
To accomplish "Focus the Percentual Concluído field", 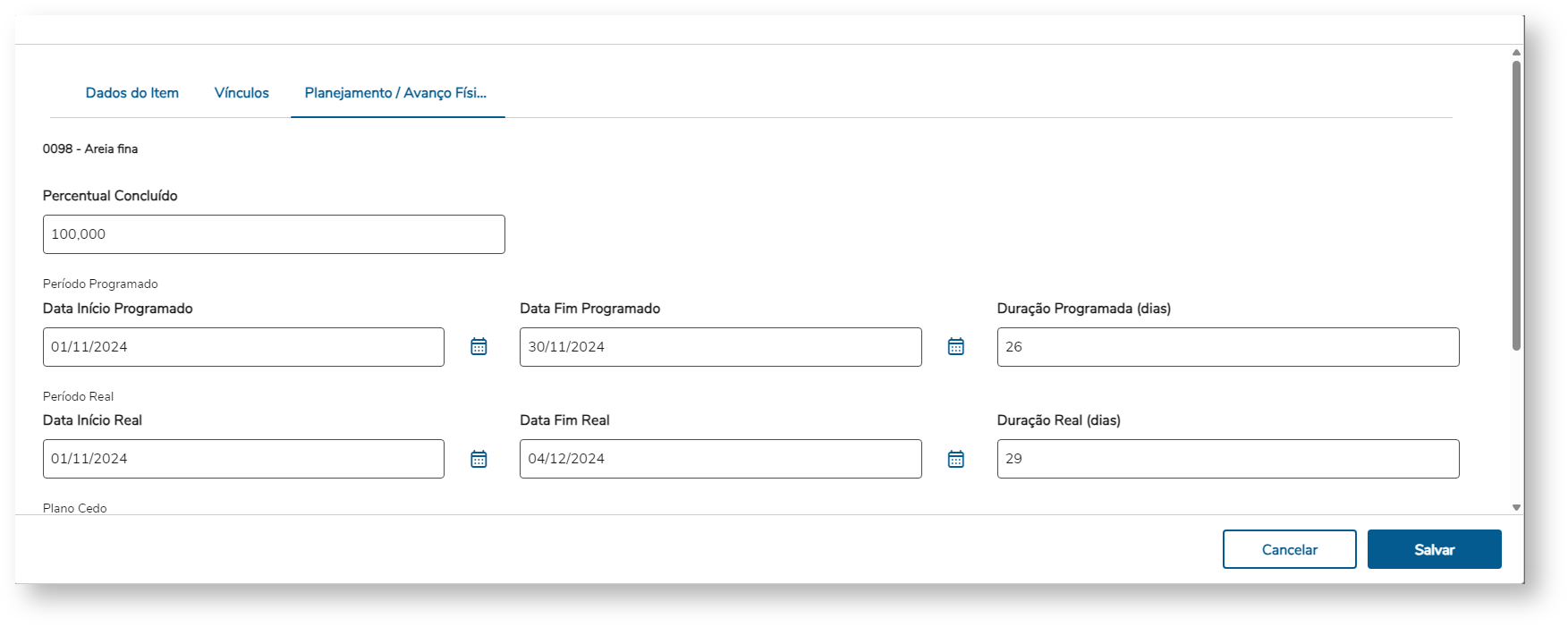I will point(274,234).
